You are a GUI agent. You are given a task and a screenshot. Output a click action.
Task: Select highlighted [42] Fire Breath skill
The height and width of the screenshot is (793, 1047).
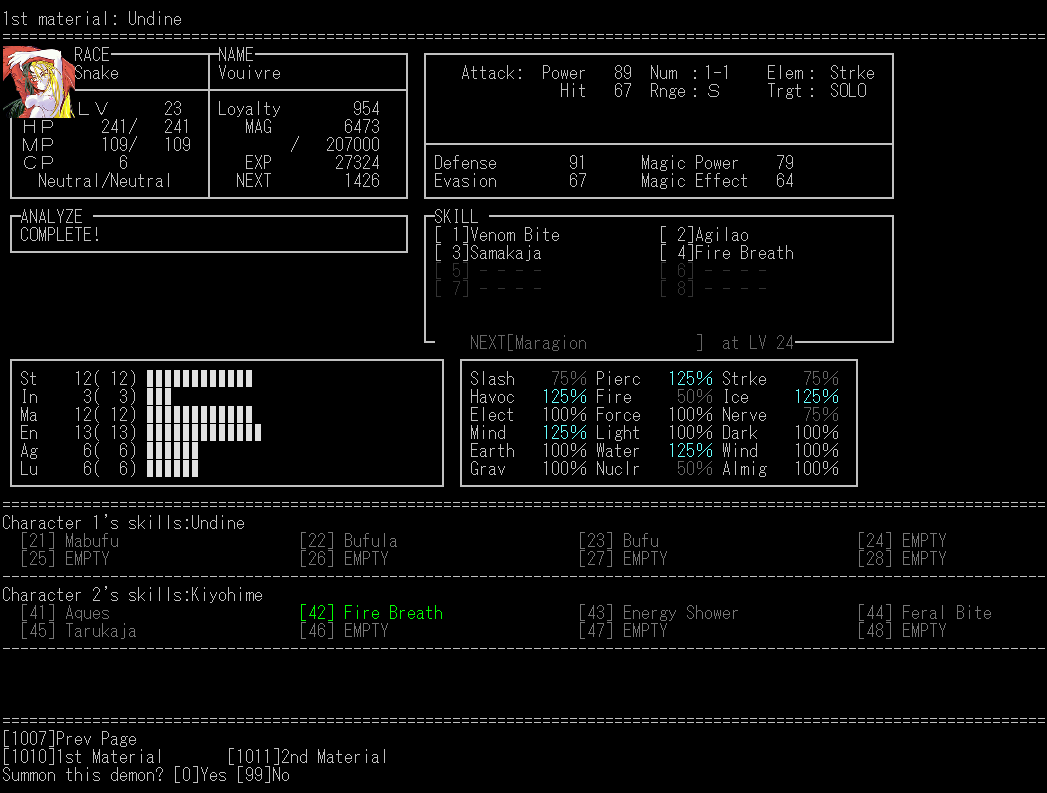(x=371, y=613)
